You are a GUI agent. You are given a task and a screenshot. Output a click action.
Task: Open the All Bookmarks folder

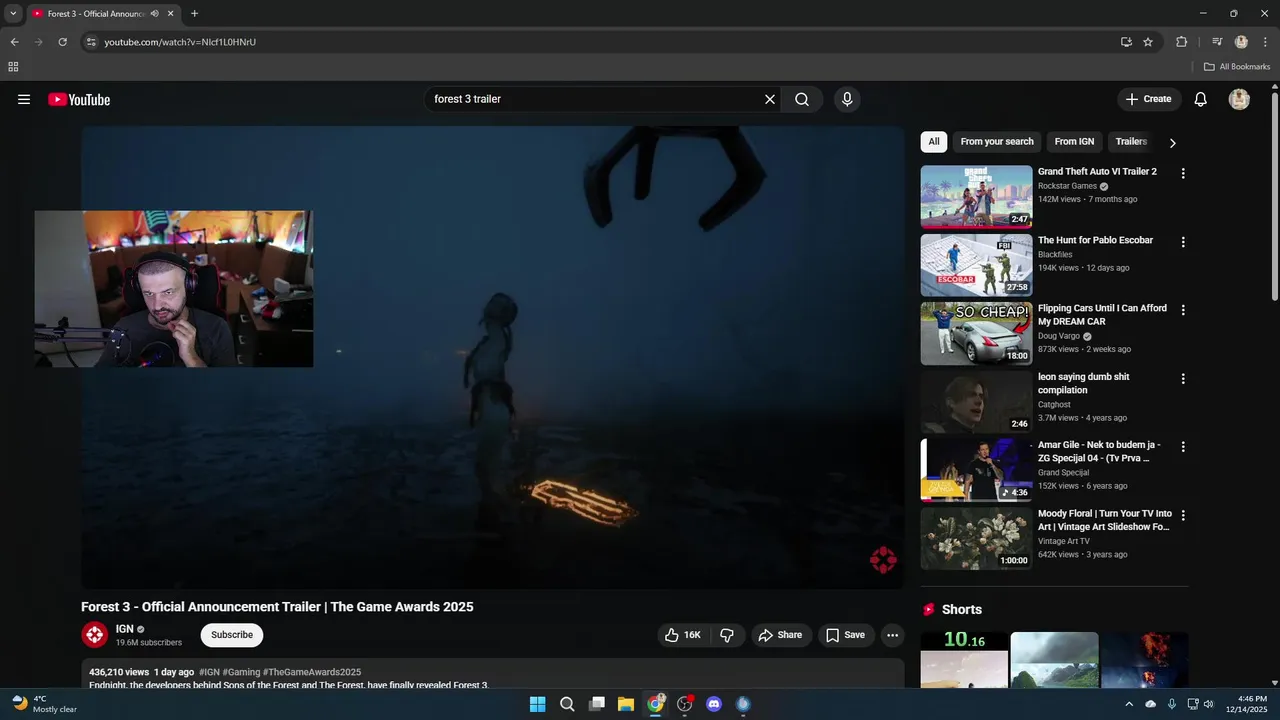1237,67
